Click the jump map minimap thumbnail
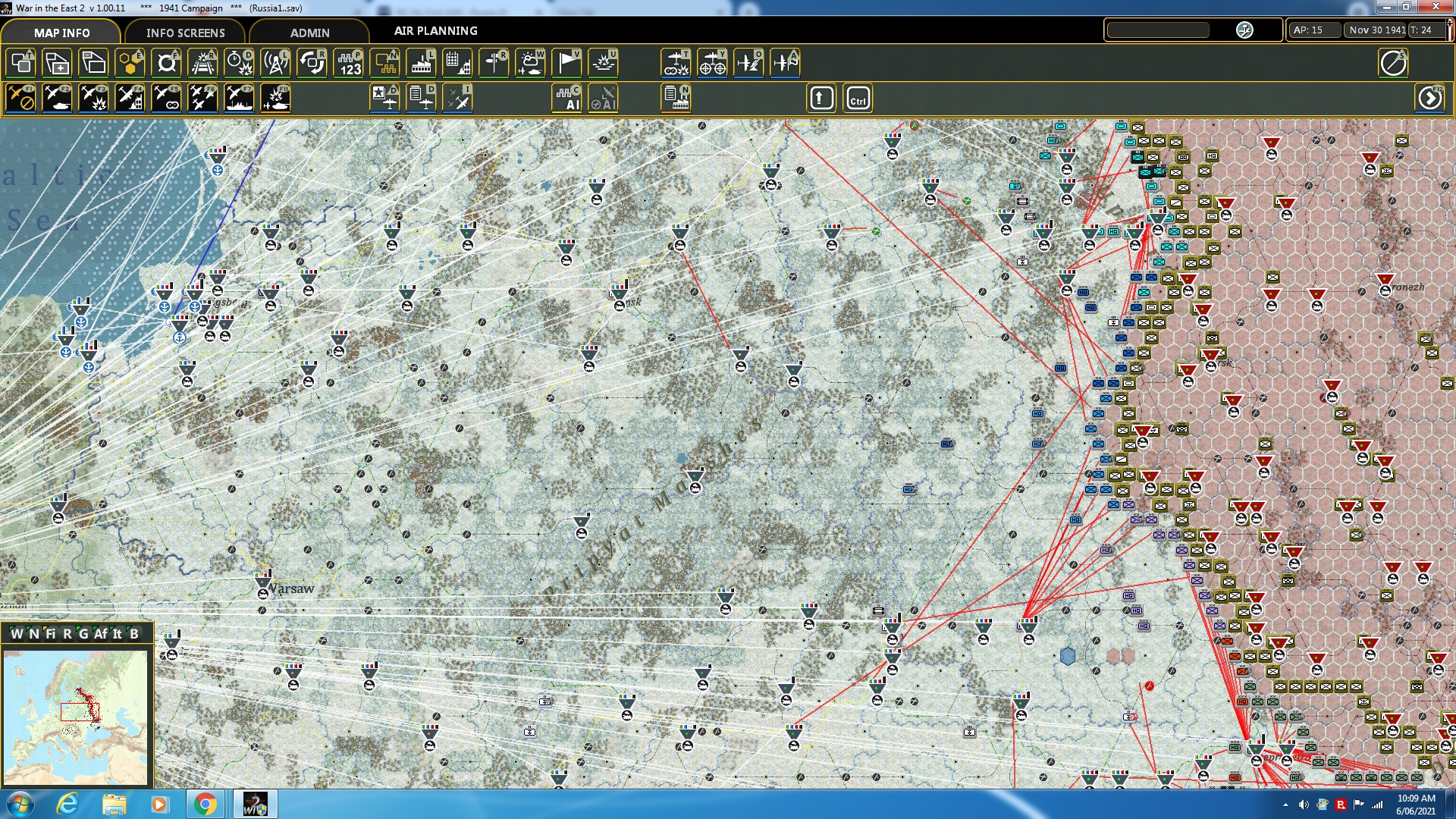This screenshot has width=1456, height=819. (x=75, y=717)
